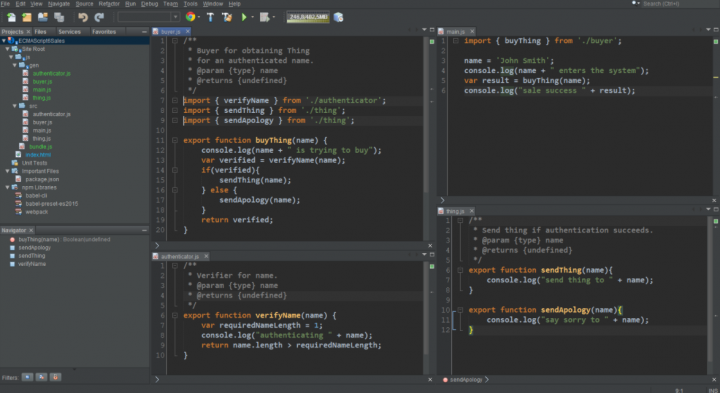Collapse the Important Files node
The width and height of the screenshot is (720, 393).
(7, 171)
